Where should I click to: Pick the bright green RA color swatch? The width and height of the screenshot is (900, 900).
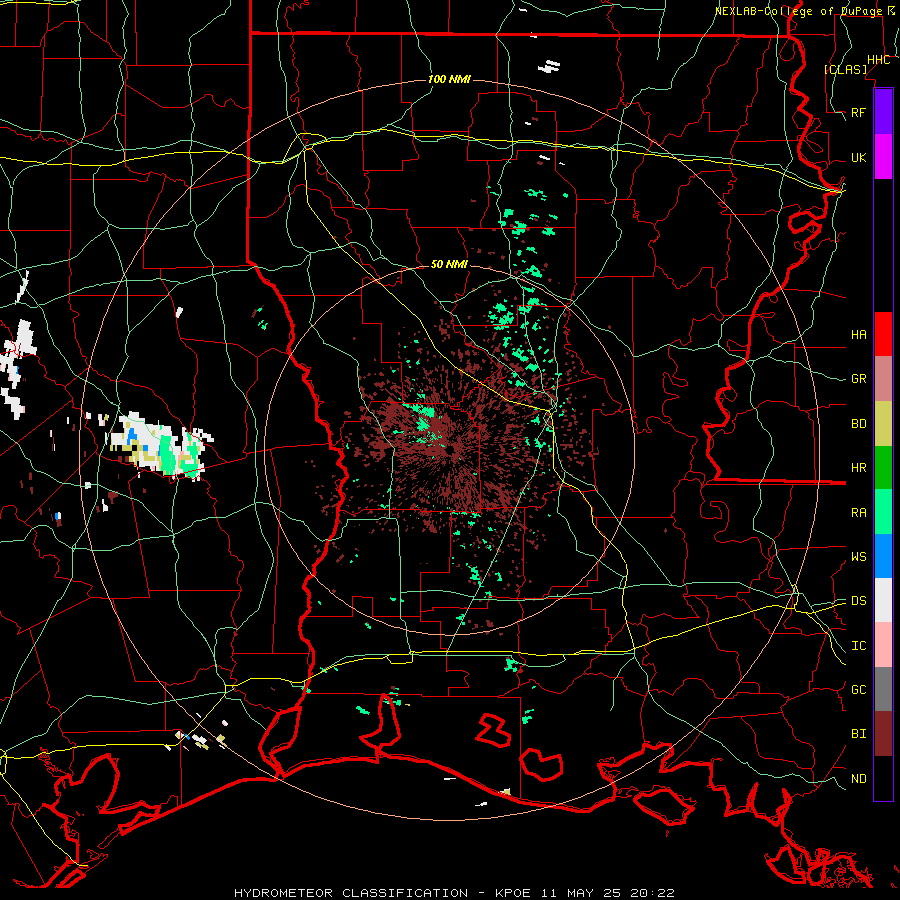[883, 512]
